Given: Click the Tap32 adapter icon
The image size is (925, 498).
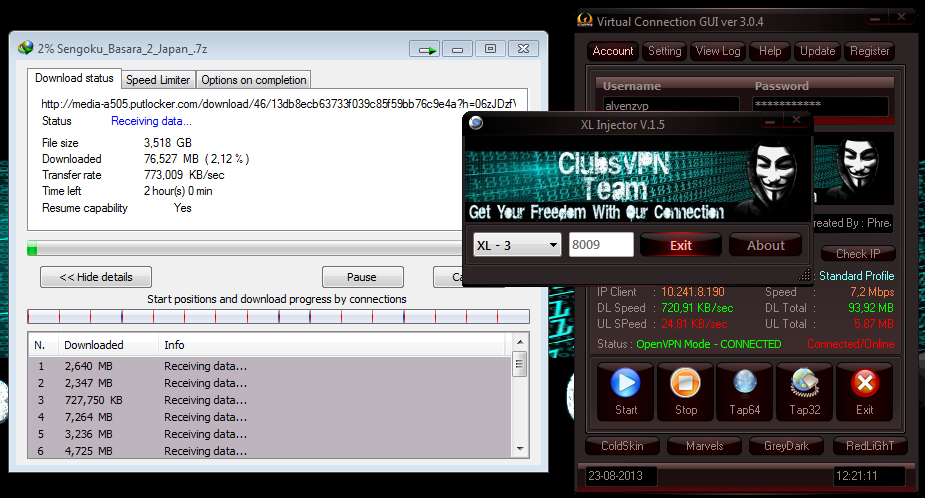Looking at the screenshot, I should [x=805, y=391].
